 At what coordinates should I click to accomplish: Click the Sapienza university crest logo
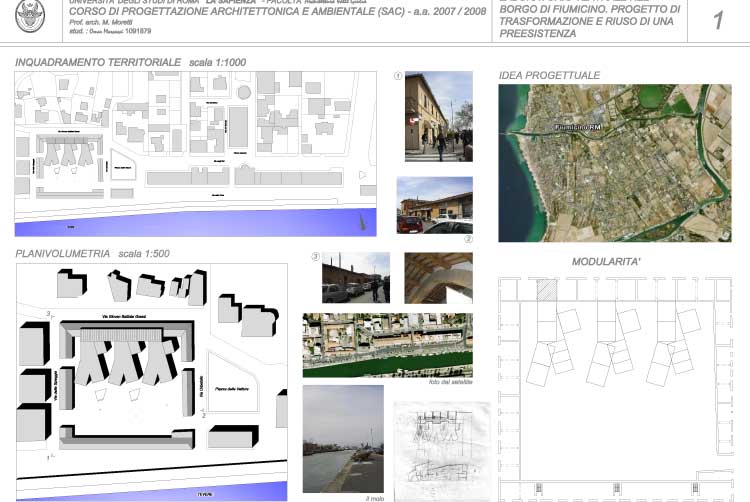pyautogui.click(x=30, y=15)
